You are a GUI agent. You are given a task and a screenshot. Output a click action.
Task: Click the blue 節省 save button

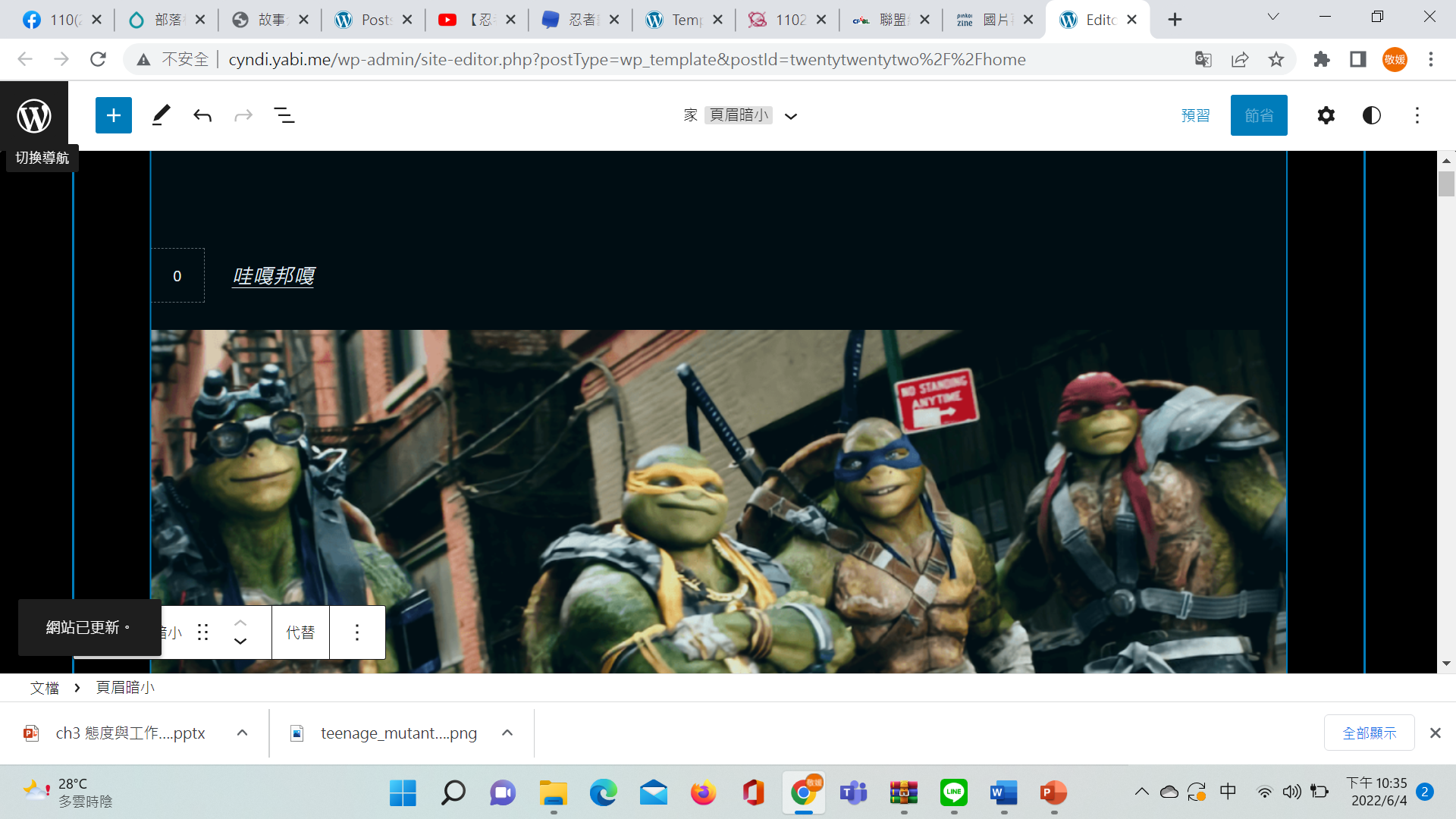[x=1259, y=115]
